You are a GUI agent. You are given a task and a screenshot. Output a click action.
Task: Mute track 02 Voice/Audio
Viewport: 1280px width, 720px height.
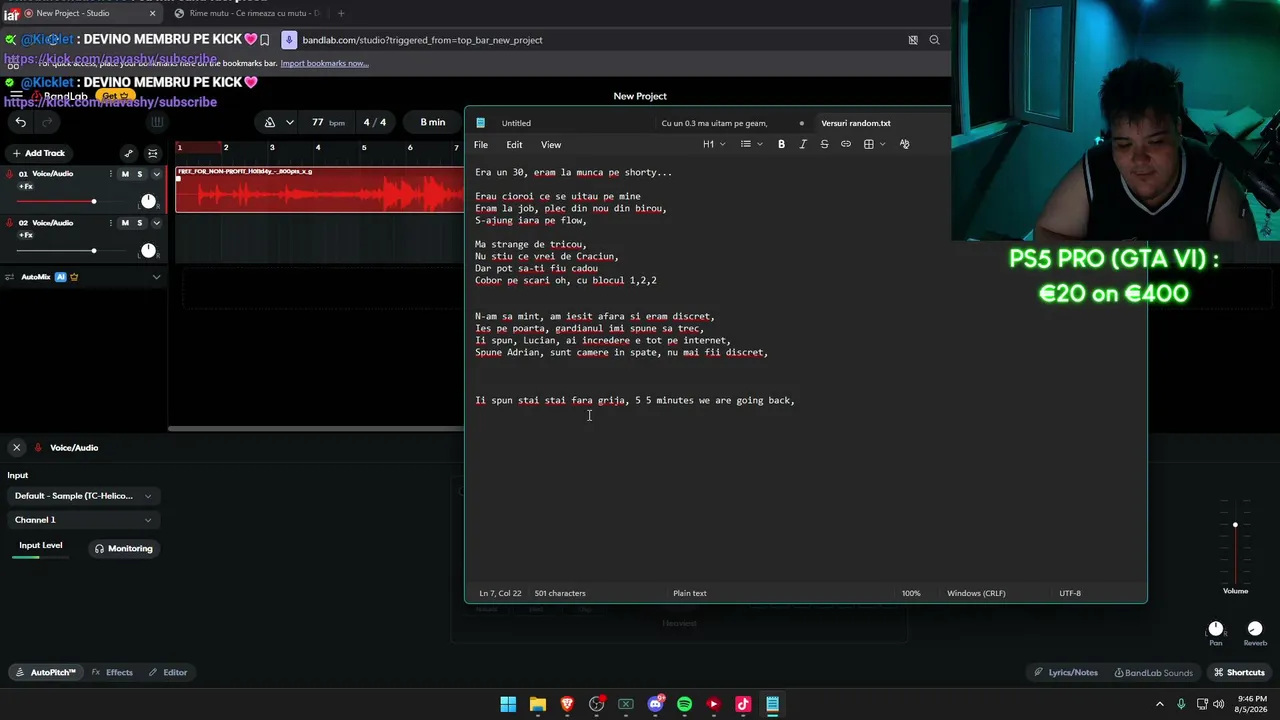coord(125,223)
